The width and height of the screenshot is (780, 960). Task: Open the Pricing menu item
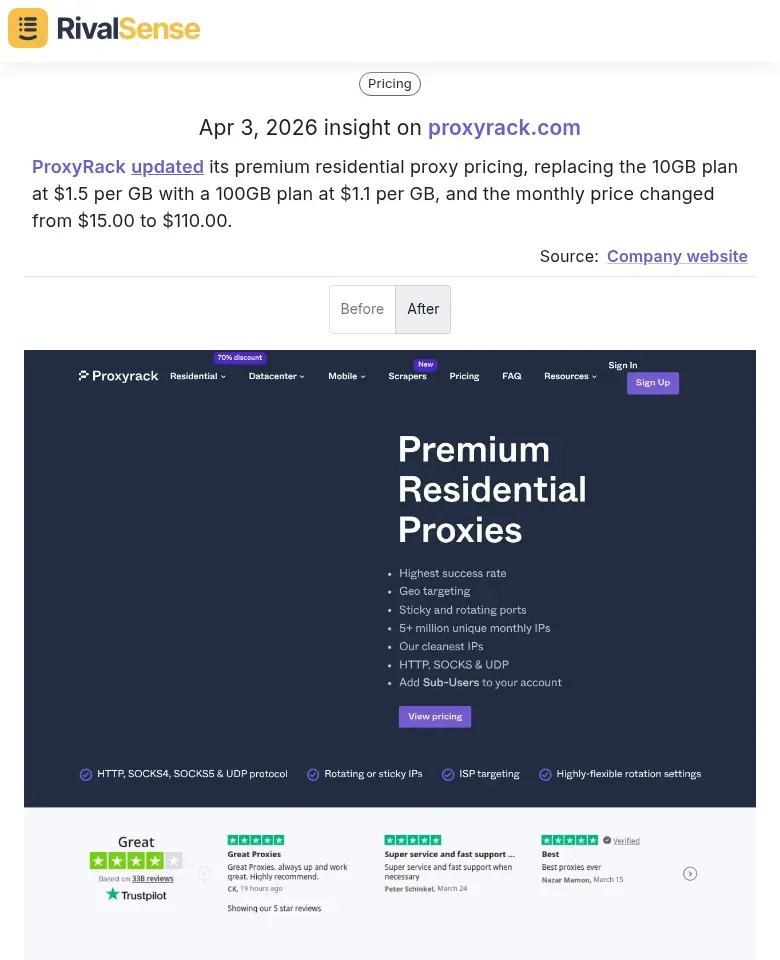pyautogui.click(x=464, y=376)
